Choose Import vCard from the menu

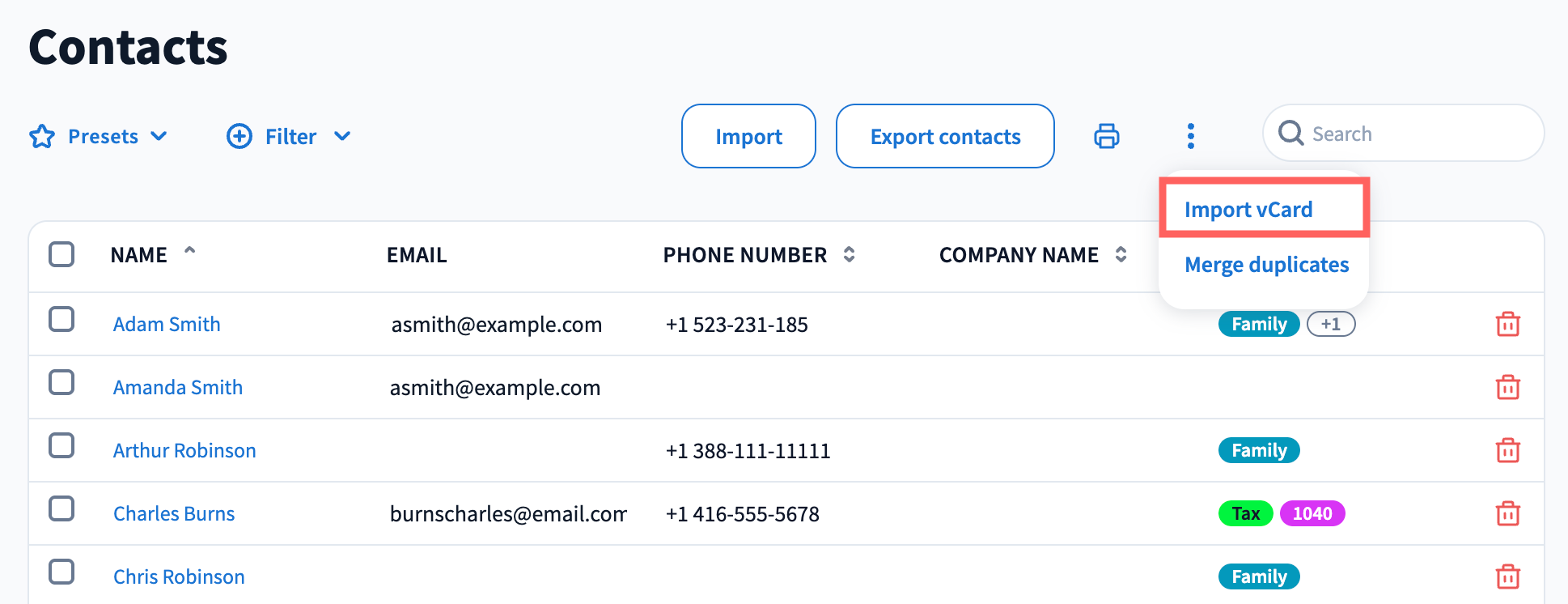(x=1248, y=210)
